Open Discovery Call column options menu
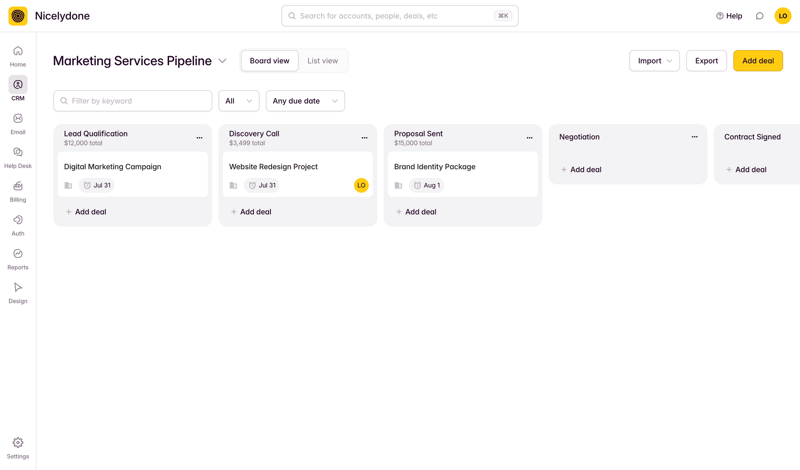 pos(364,138)
